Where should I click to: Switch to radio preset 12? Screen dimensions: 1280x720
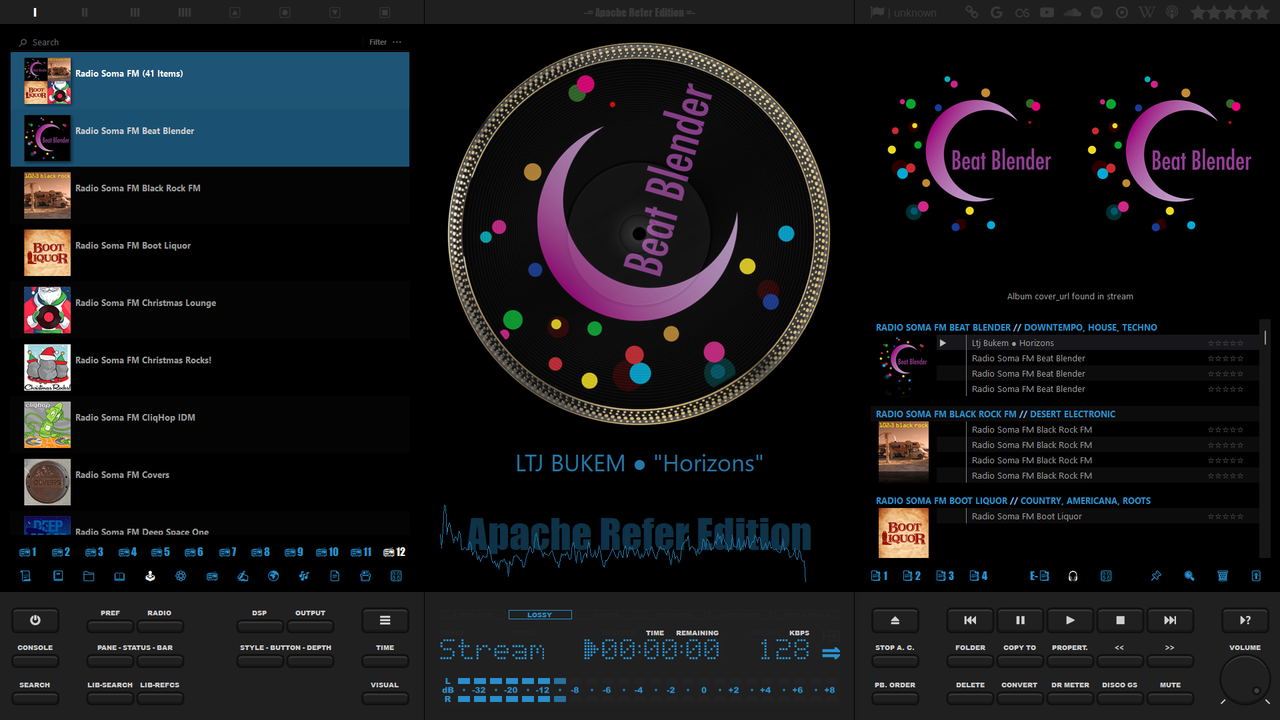pyautogui.click(x=395, y=552)
